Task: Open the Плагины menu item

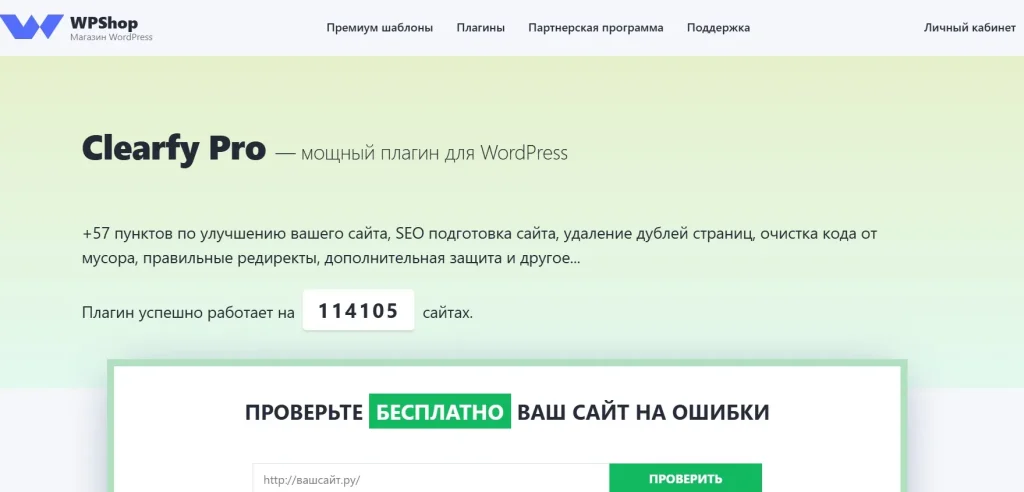Action: [481, 27]
